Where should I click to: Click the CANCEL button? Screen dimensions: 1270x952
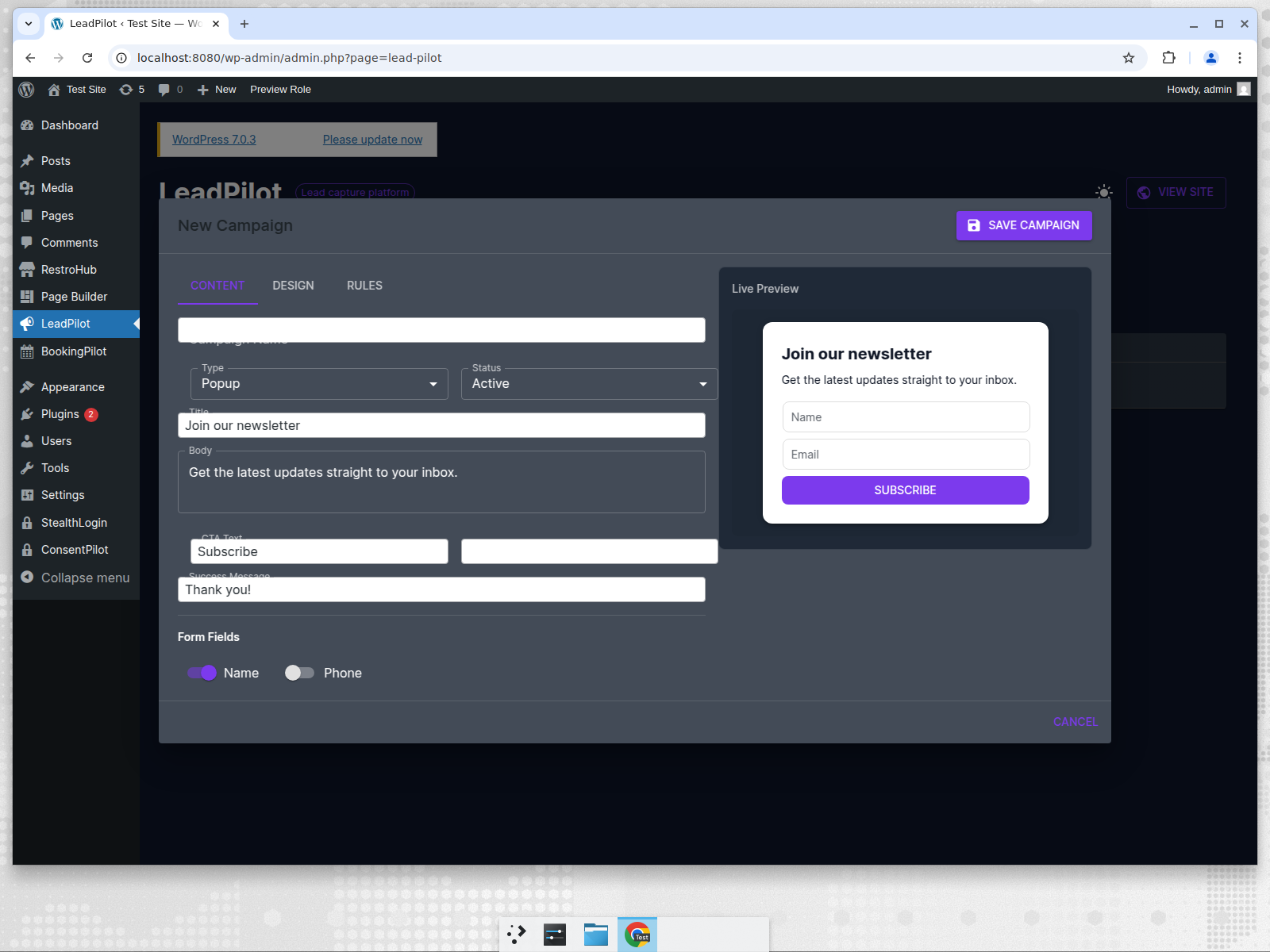[1076, 722]
